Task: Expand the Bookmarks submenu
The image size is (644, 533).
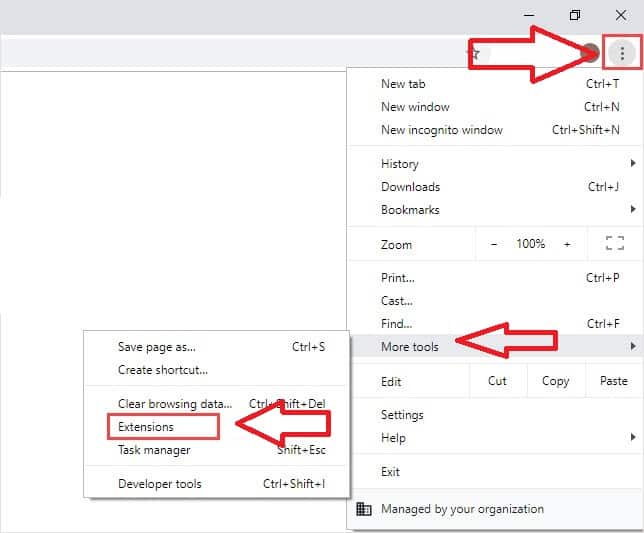Action: click(x=410, y=210)
